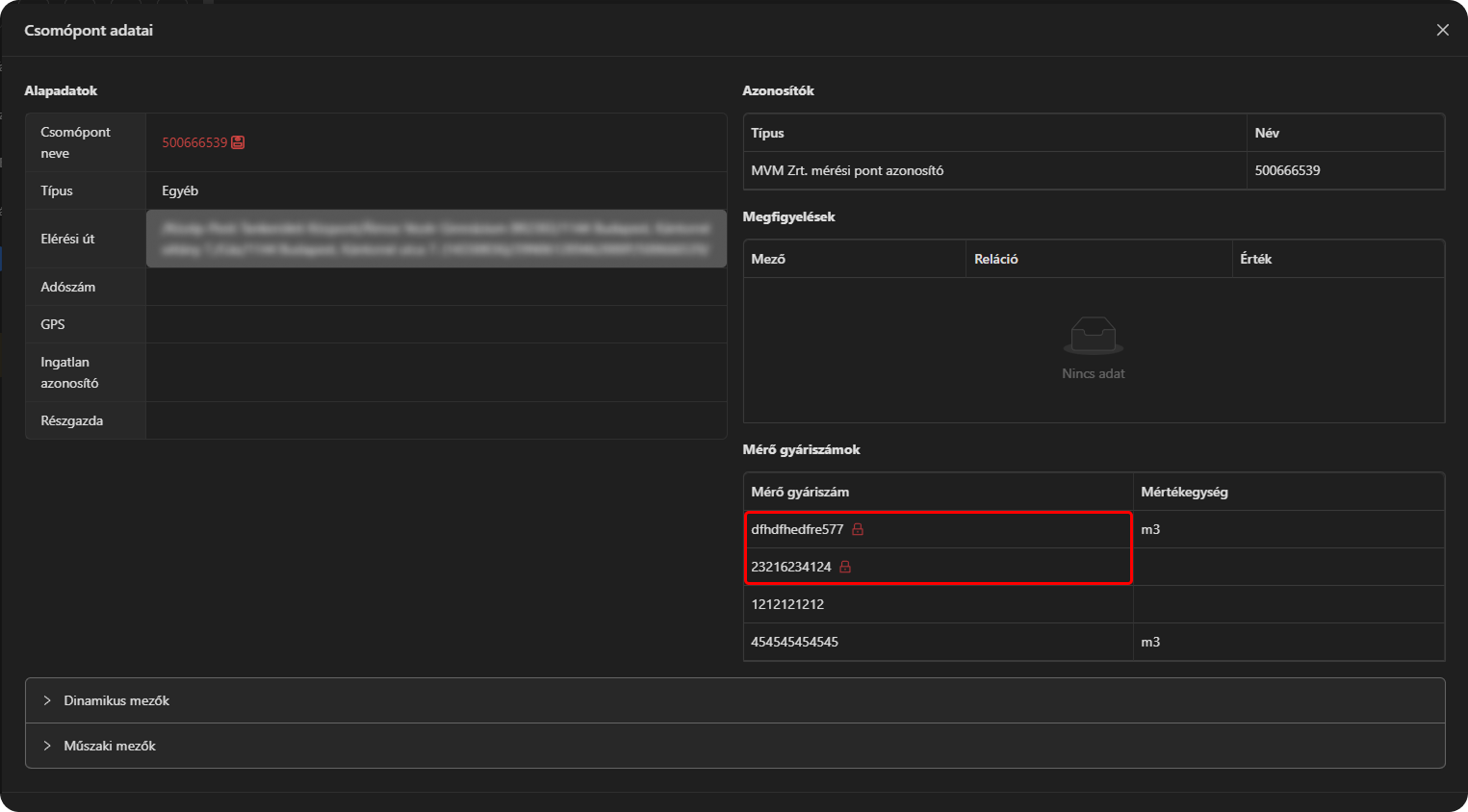
Task: Click the empty inbox icon above Nincs adat
Action: pos(1093,336)
